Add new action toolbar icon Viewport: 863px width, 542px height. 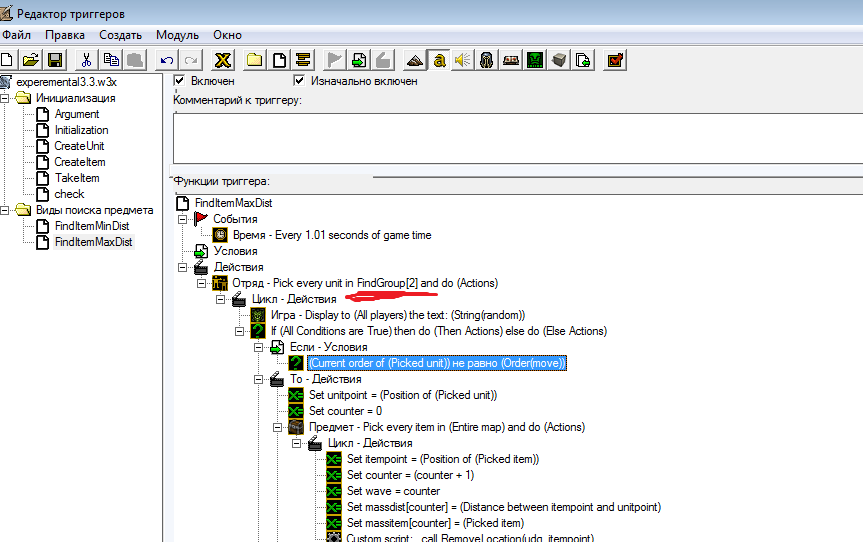[384, 60]
